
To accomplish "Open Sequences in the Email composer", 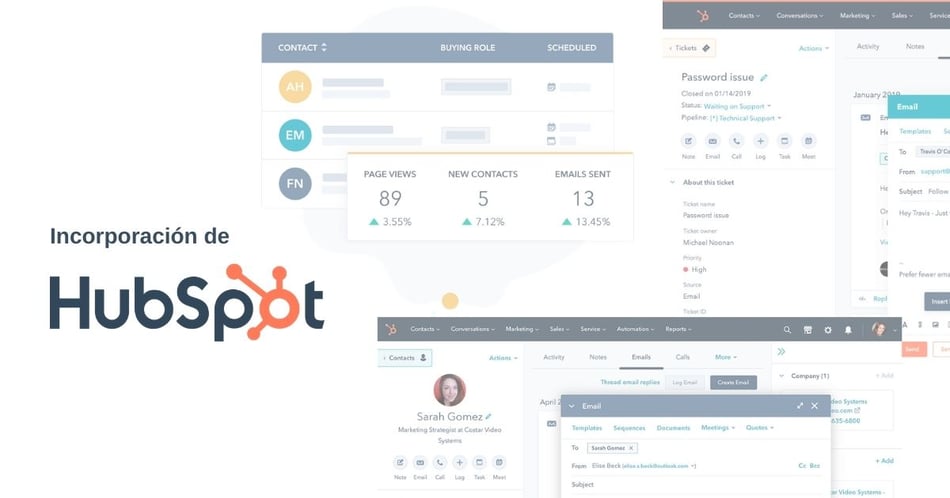I will [629, 428].
